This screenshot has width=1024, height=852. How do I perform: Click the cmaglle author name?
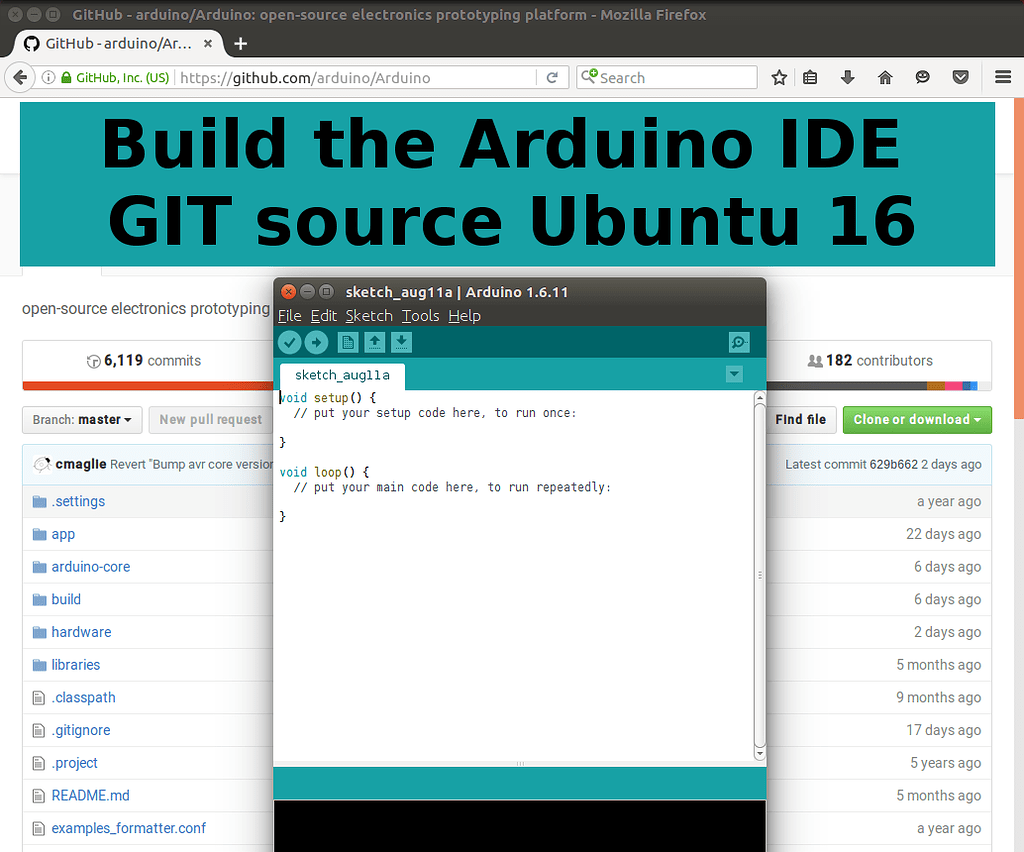(80, 464)
